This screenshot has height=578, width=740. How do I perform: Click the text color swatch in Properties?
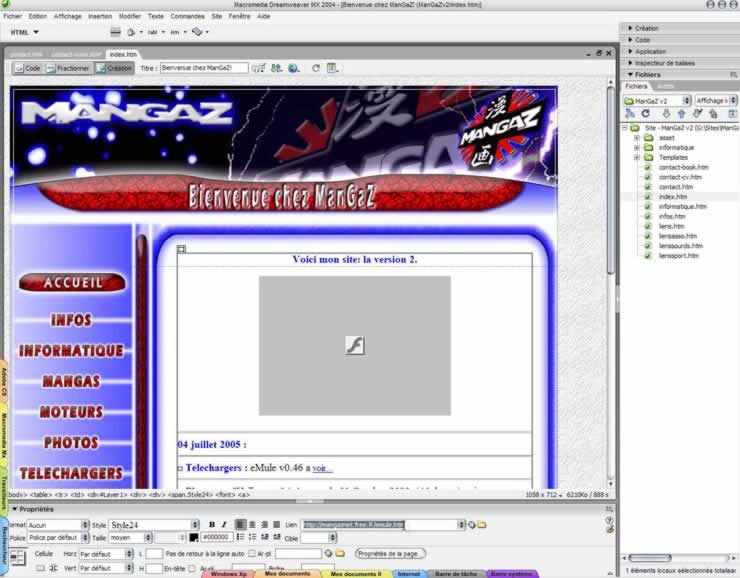(x=193, y=537)
